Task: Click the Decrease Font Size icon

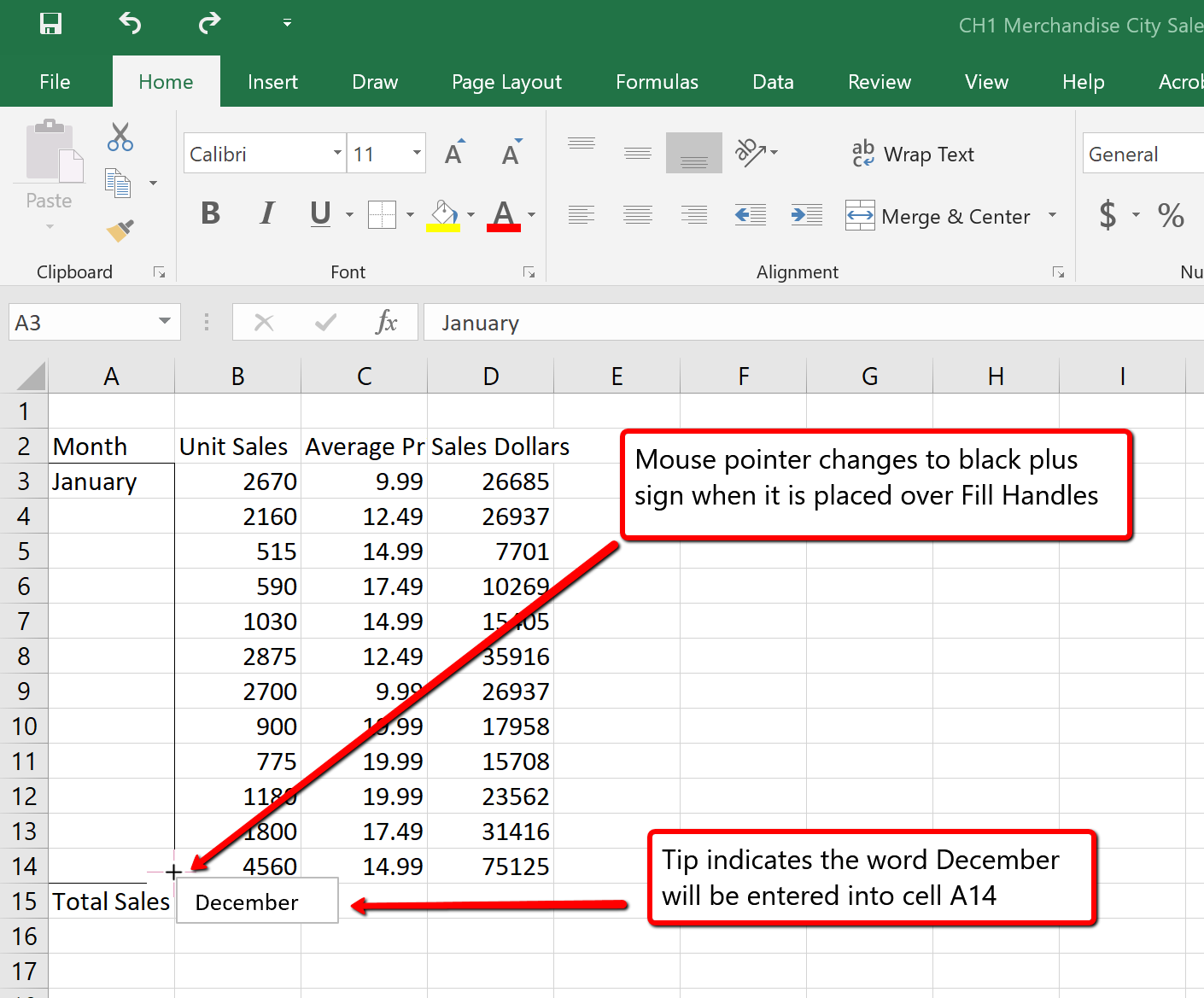Action: click(511, 152)
